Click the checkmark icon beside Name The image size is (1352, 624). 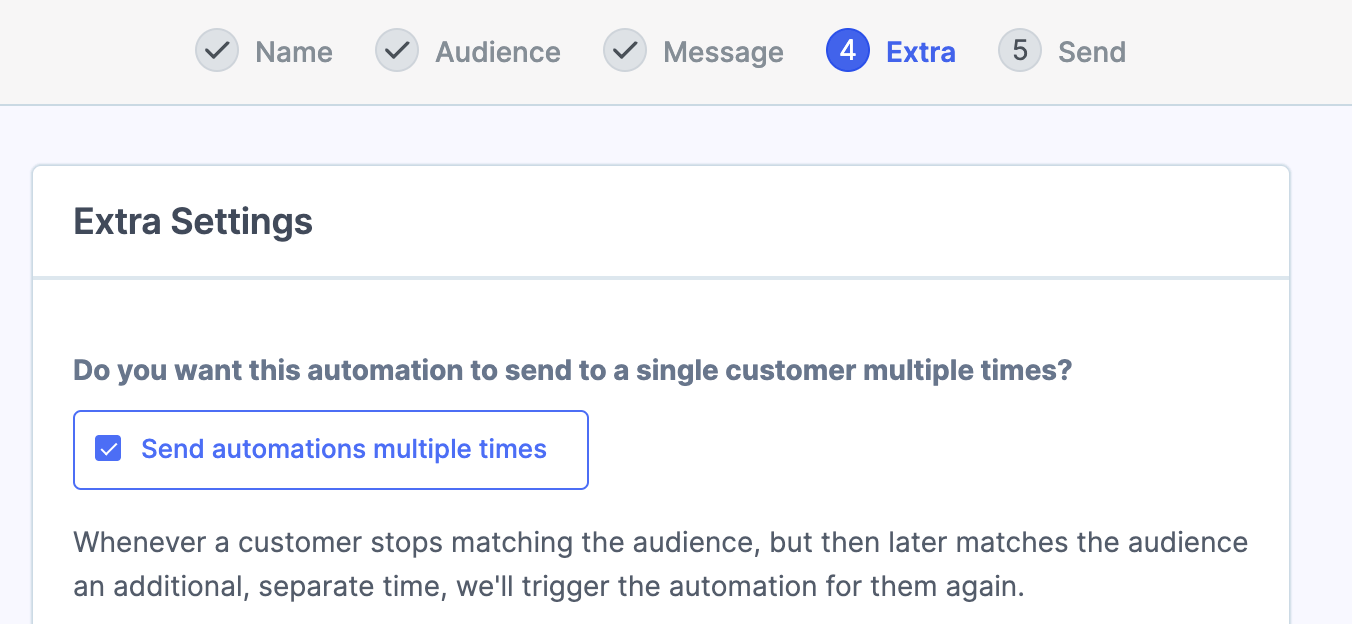217,51
